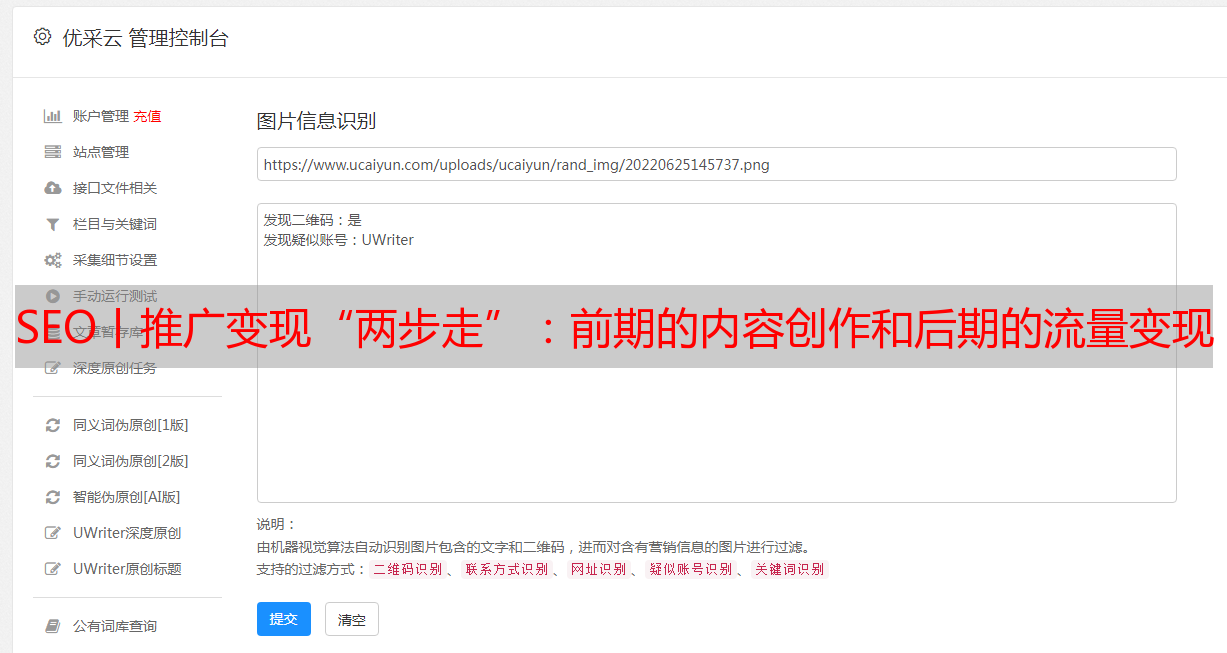
Task: Click the edit icon beside UWriter原创标题
Action: pyautogui.click(x=53, y=569)
